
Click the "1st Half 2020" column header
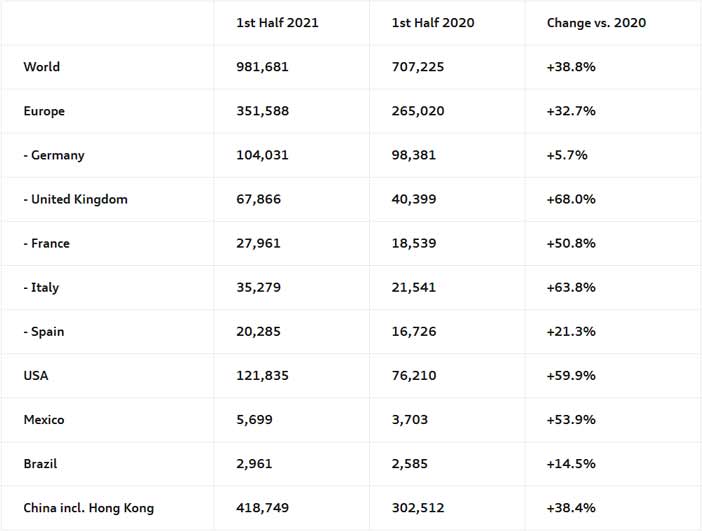coord(433,23)
